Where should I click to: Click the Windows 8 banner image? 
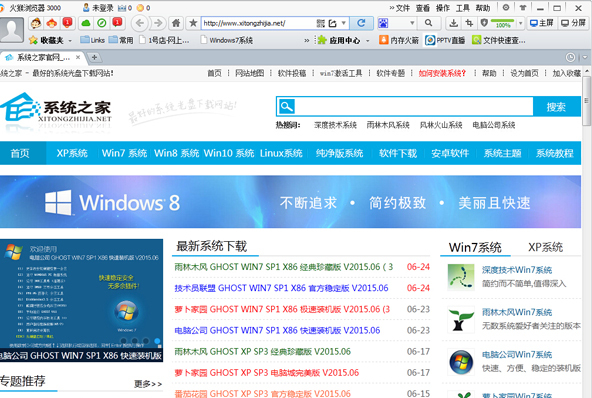pos(290,202)
